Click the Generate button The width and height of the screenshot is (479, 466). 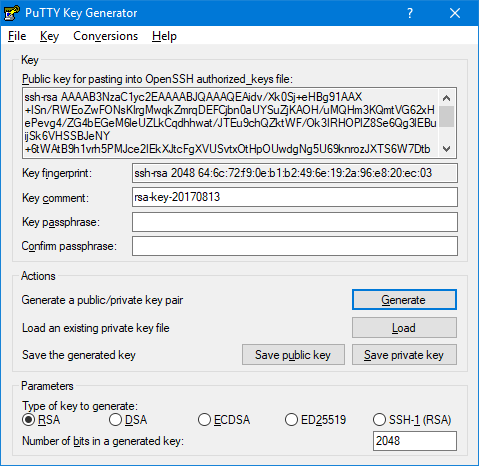[404, 300]
